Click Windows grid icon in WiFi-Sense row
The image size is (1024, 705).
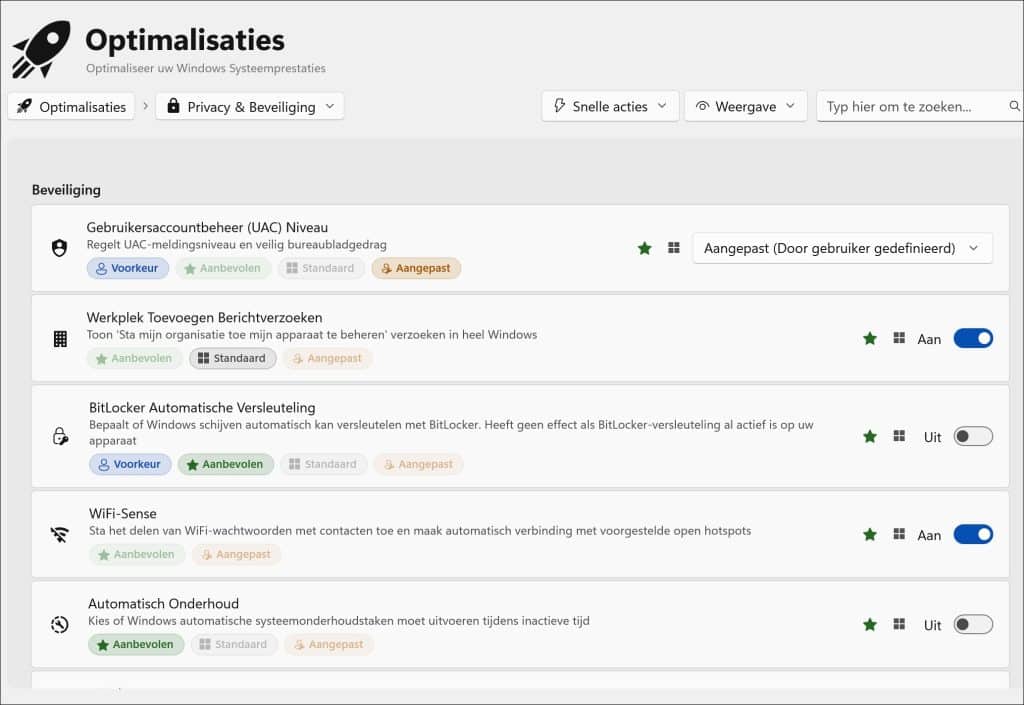click(x=899, y=535)
